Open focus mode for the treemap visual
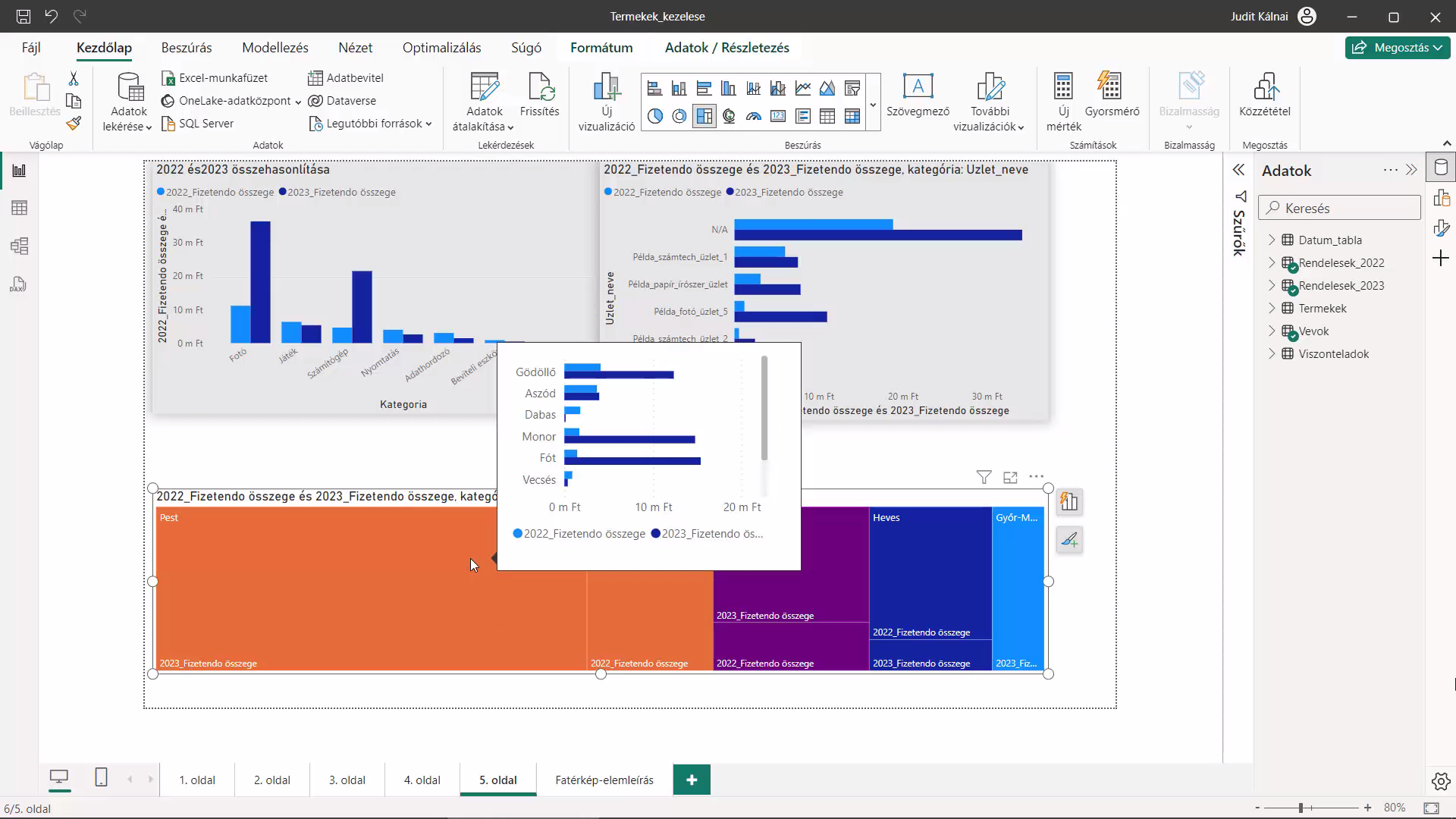The height and width of the screenshot is (819, 1456). tap(1010, 477)
